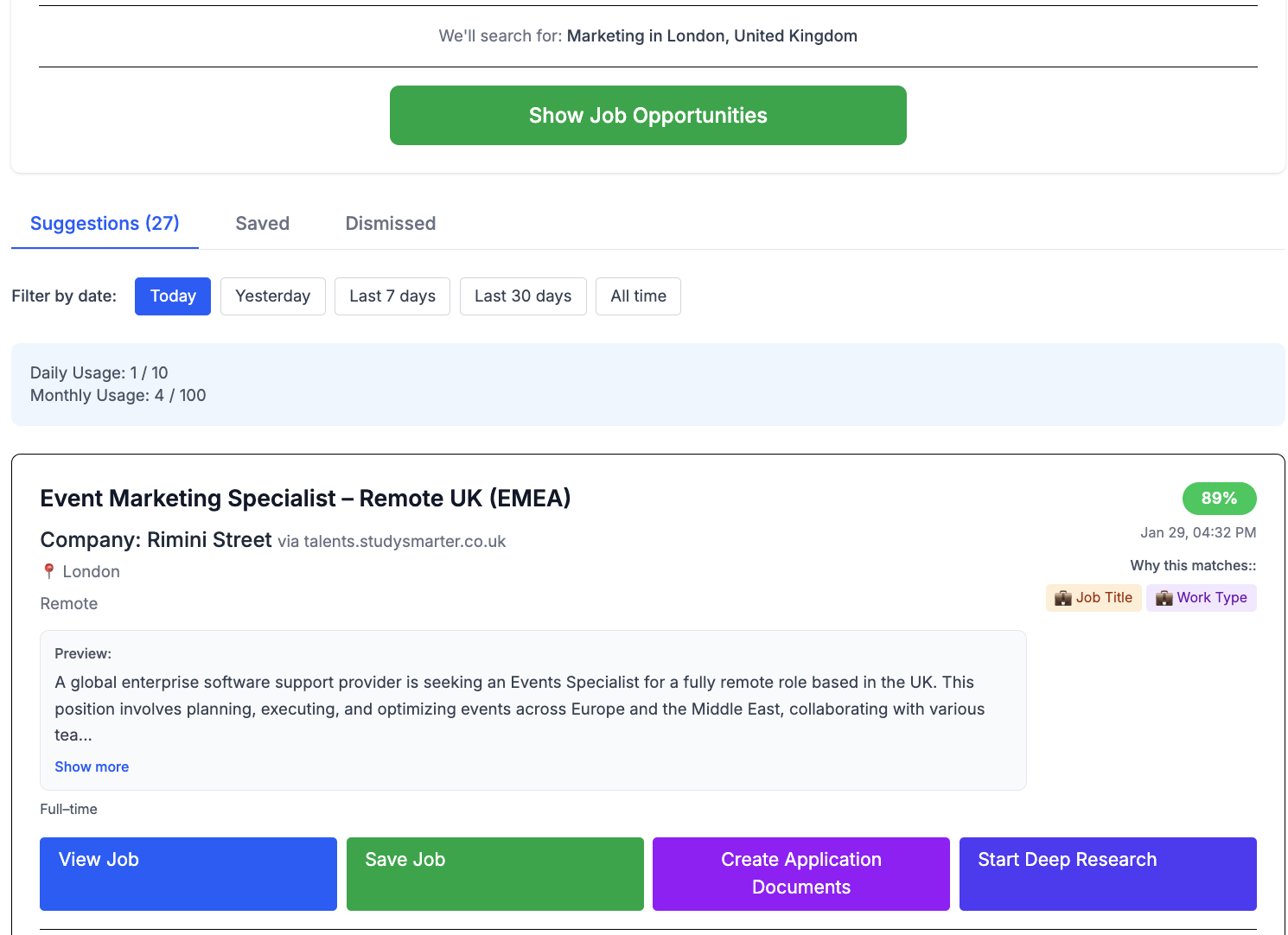Click the briefcase icon in Job Title tag
Image resolution: width=1288 pixels, height=935 pixels.
tap(1062, 598)
